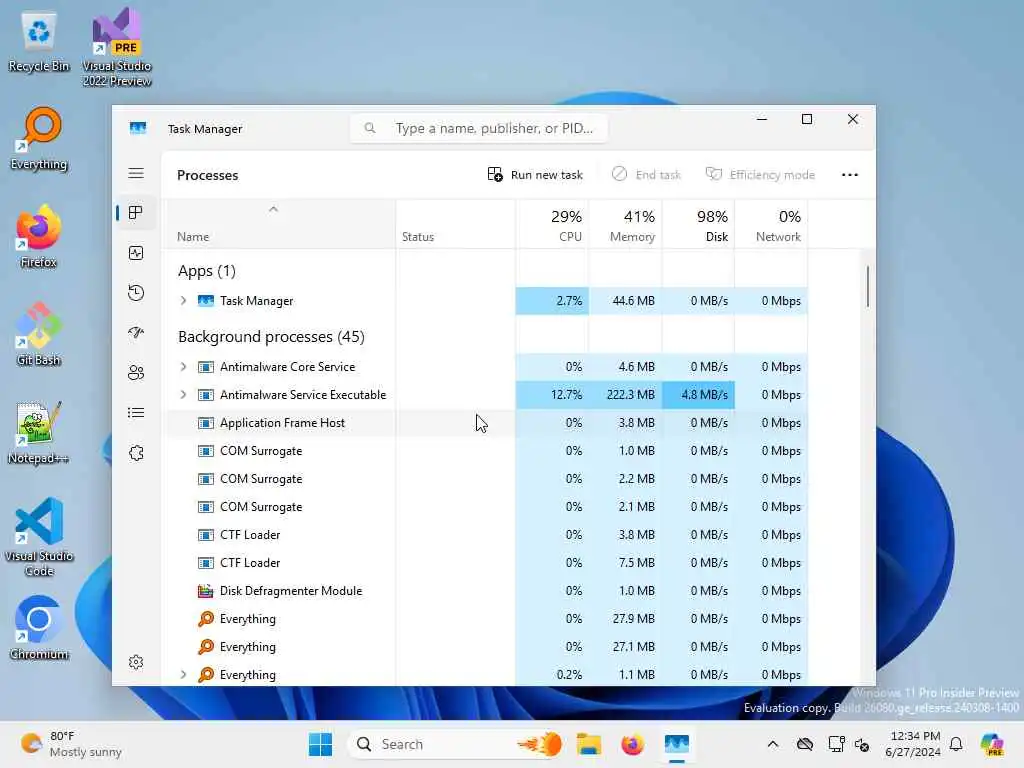Select the Disk Defragmenter Module row
Viewport: 1024px width, 768px height.
coord(487,590)
